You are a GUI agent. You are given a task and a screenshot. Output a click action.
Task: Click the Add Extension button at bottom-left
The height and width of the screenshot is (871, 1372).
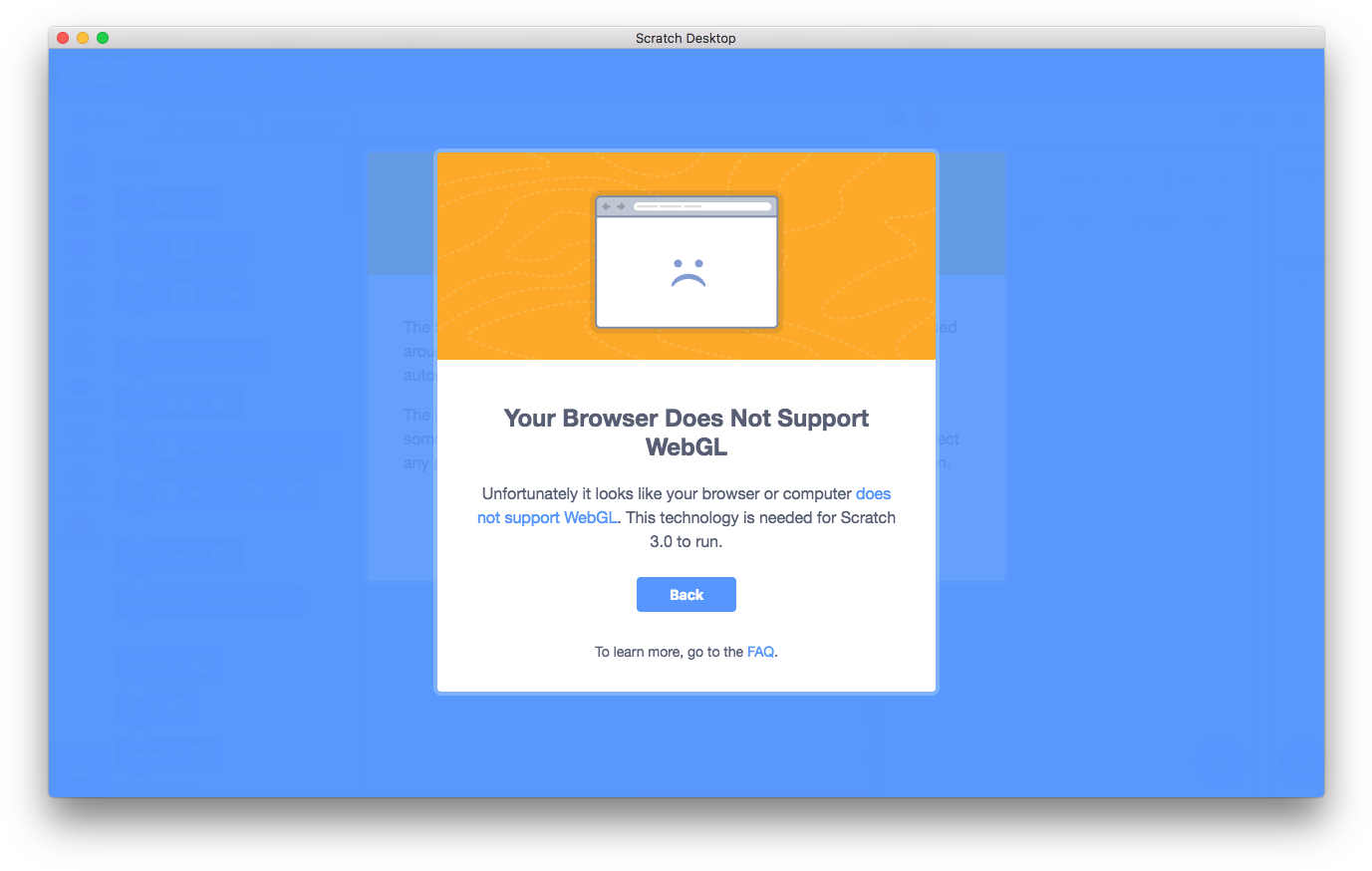point(82,767)
